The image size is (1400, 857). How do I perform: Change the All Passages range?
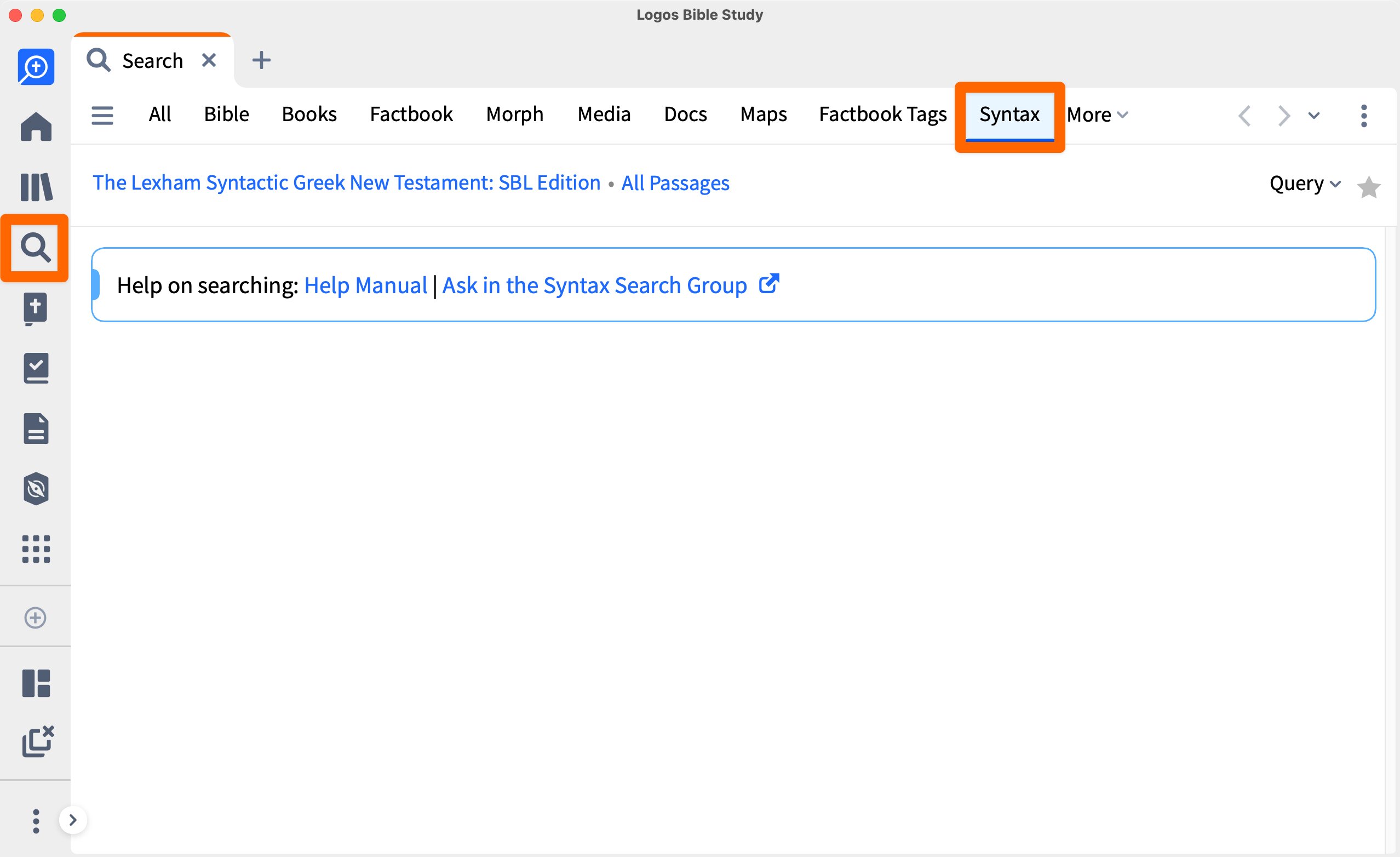click(x=675, y=183)
